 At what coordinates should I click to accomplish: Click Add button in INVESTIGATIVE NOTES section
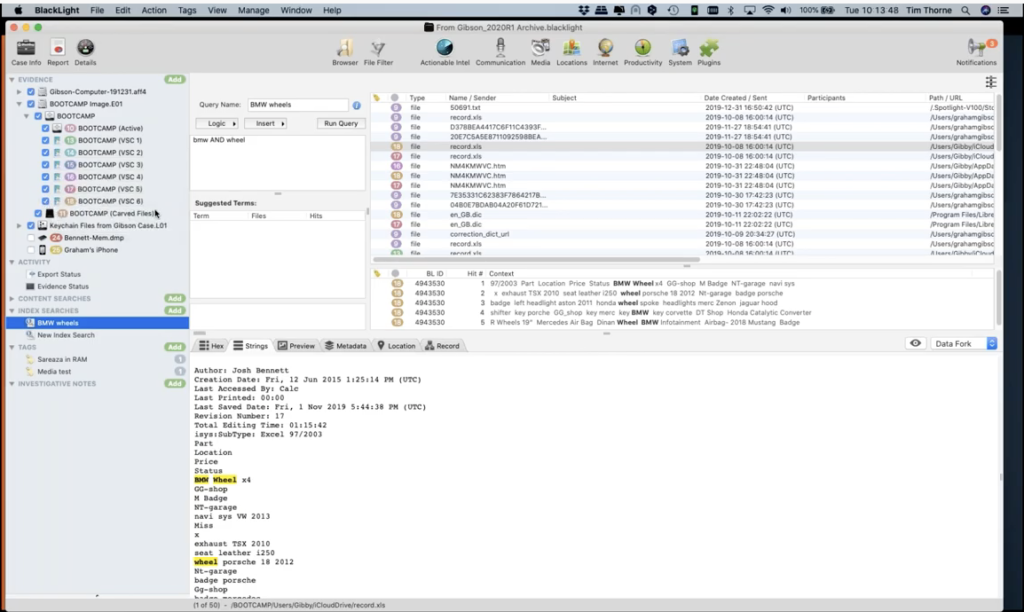[174, 383]
